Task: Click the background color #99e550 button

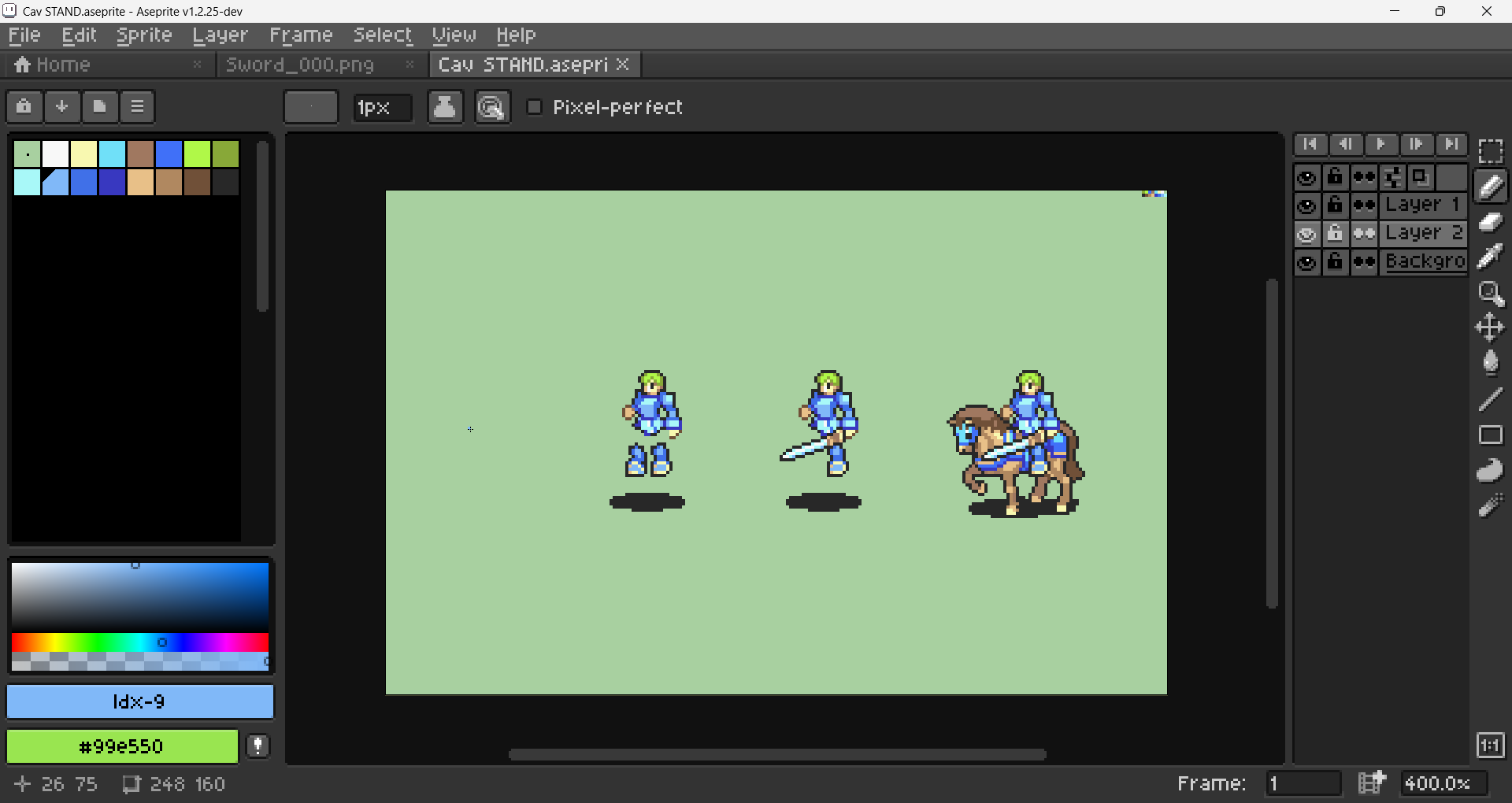Action: tap(122, 746)
